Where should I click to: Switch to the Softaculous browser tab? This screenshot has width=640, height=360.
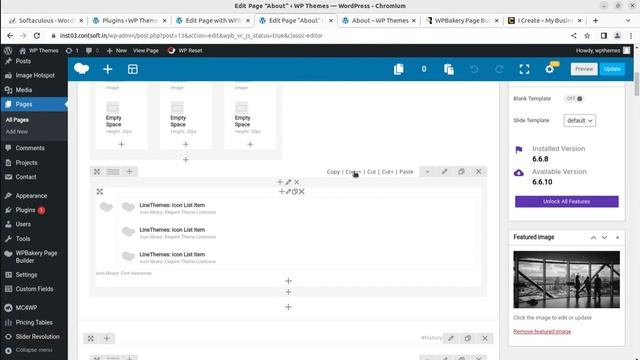pos(46,20)
